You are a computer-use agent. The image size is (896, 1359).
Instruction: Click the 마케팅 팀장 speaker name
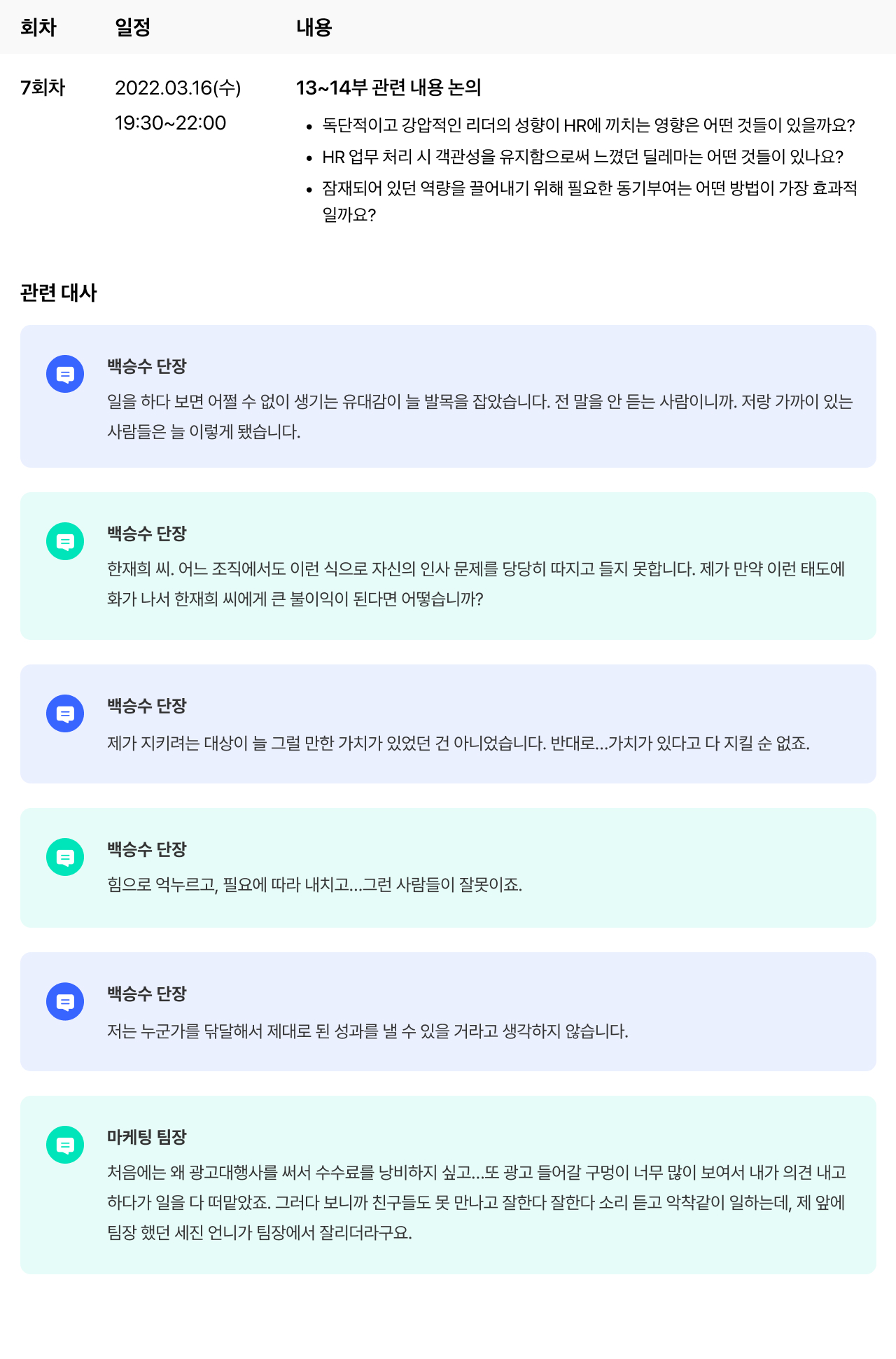coord(147,1137)
